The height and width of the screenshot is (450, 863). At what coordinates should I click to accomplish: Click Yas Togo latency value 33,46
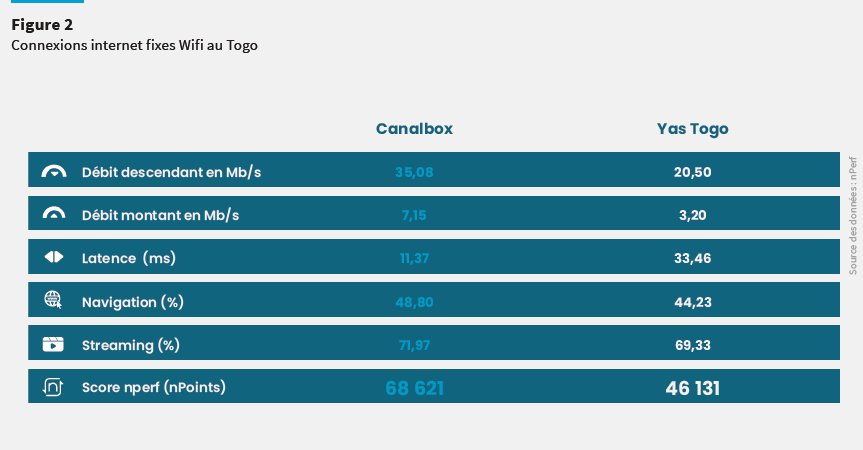click(x=692, y=258)
